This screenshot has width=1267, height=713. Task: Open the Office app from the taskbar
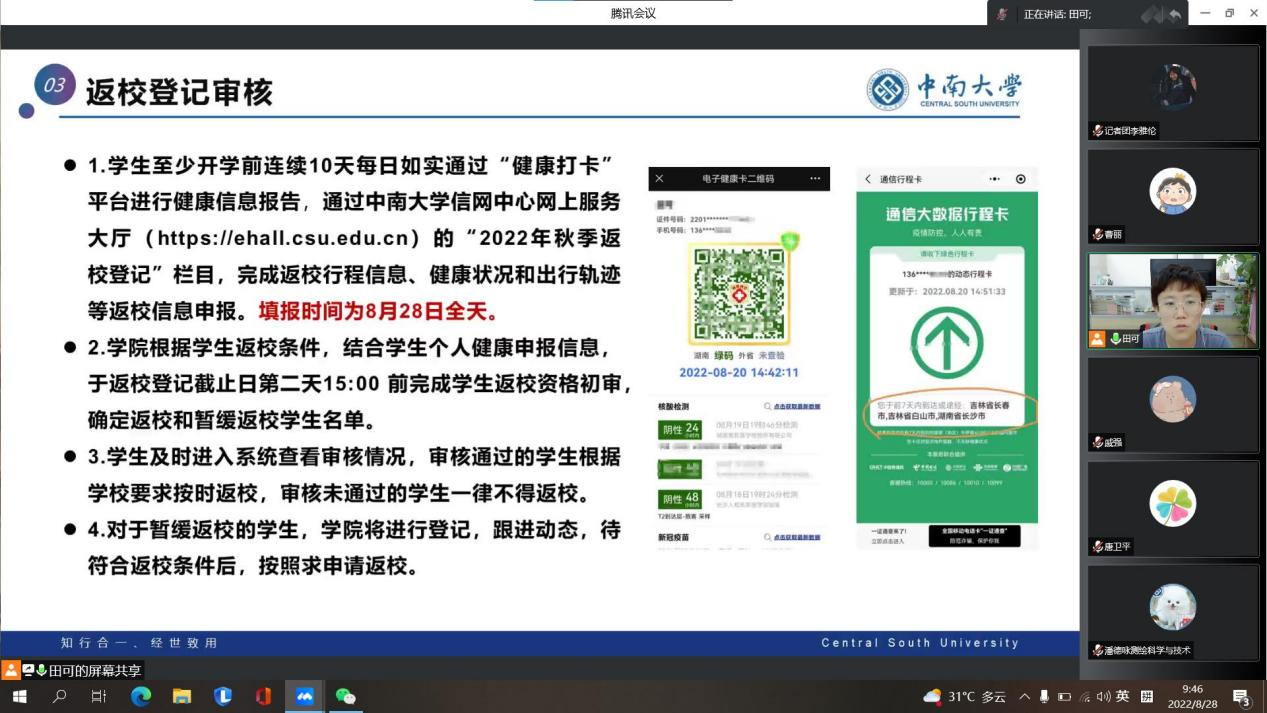click(263, 697)
